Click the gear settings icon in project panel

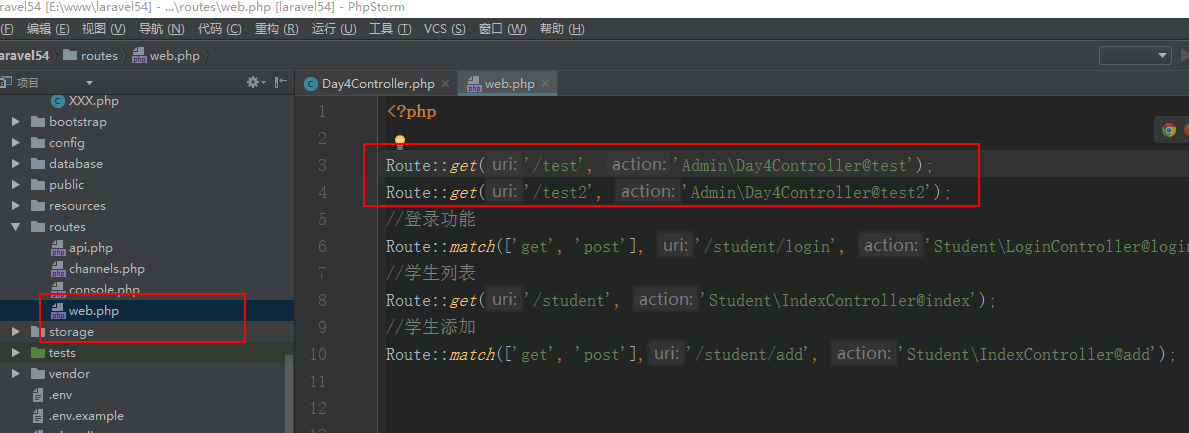252,82
